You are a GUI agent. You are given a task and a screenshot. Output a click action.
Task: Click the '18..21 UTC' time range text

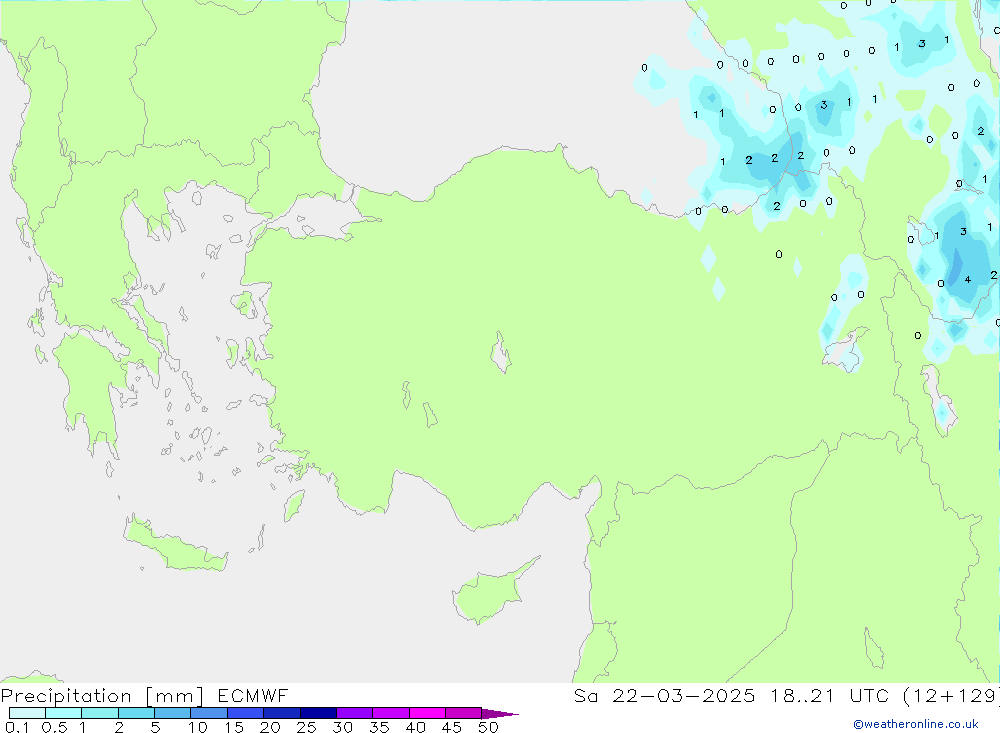[x=829, y=696]
